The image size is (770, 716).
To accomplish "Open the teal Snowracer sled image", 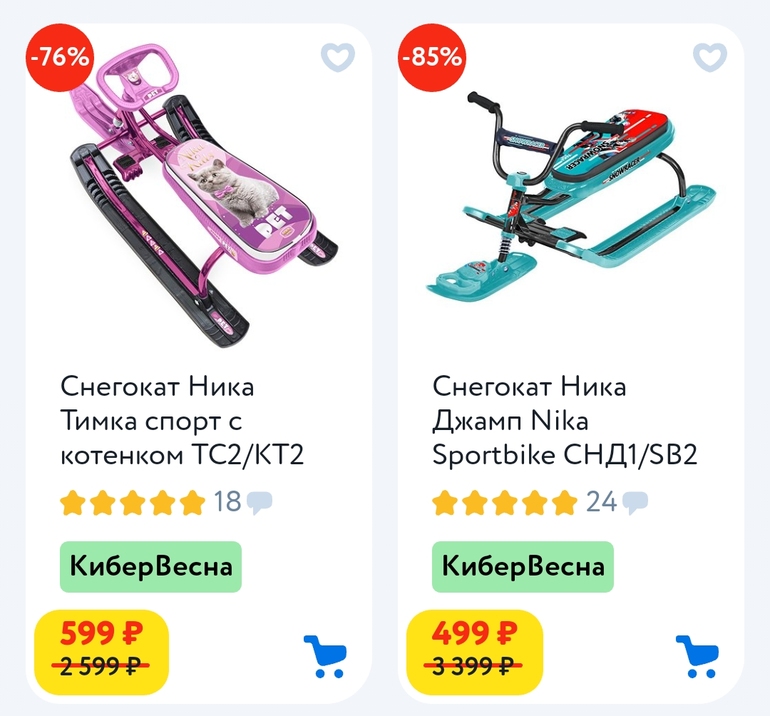I will click(571, 196).
